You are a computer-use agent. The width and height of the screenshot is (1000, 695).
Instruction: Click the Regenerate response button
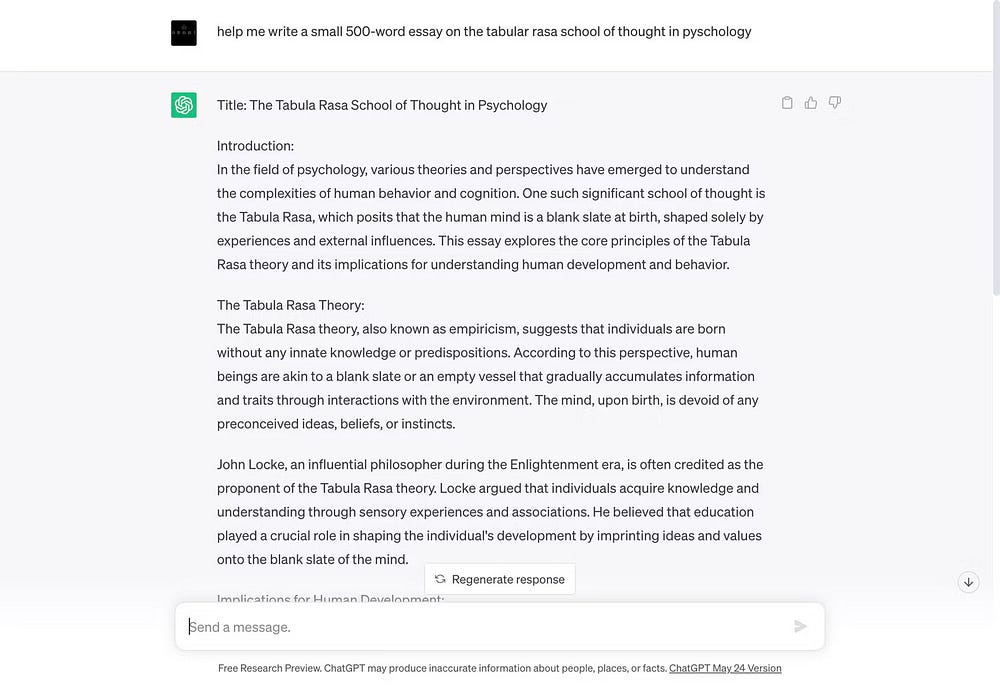500,579
